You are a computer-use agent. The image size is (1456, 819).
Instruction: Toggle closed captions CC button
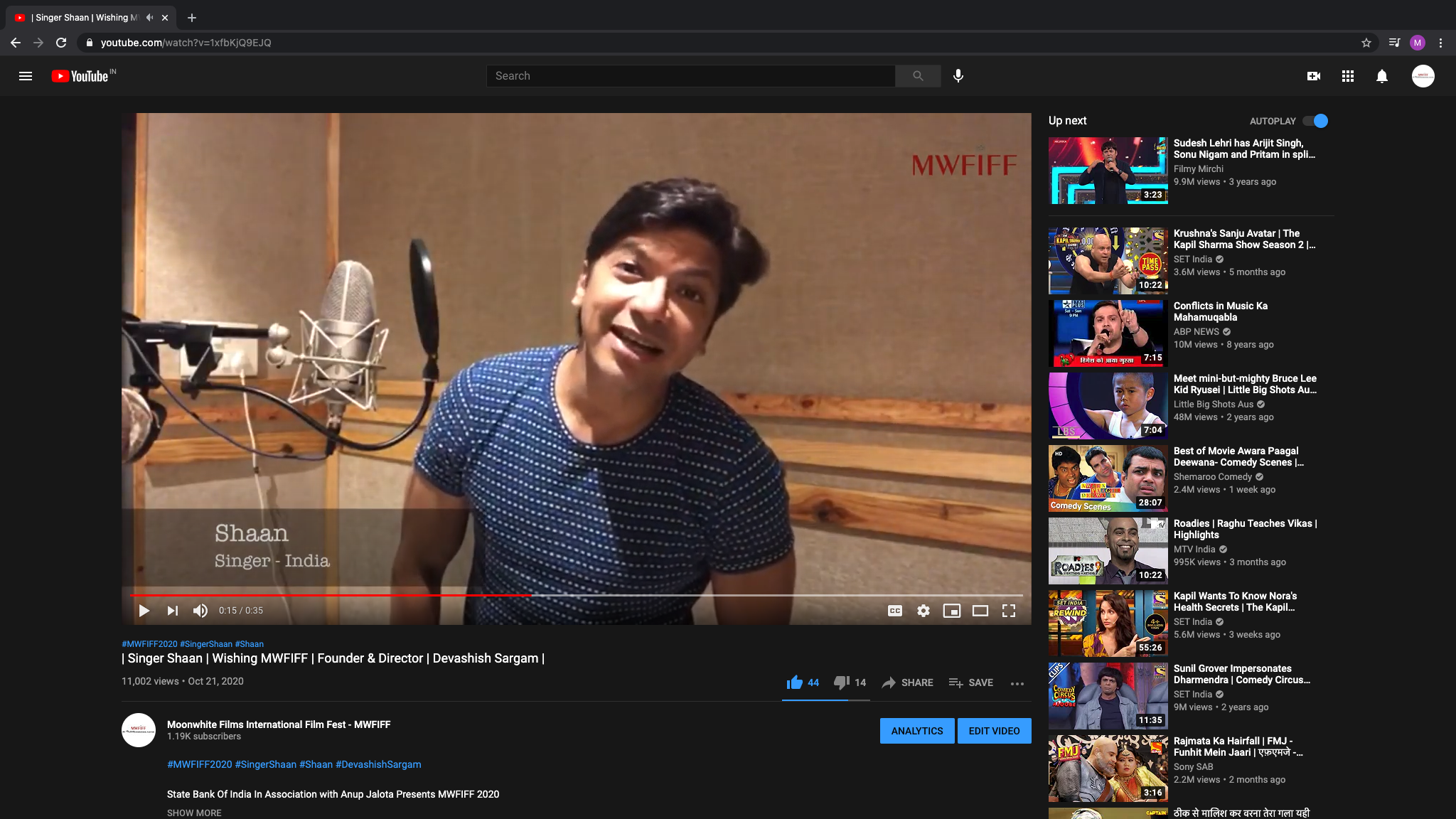point(895,611)
